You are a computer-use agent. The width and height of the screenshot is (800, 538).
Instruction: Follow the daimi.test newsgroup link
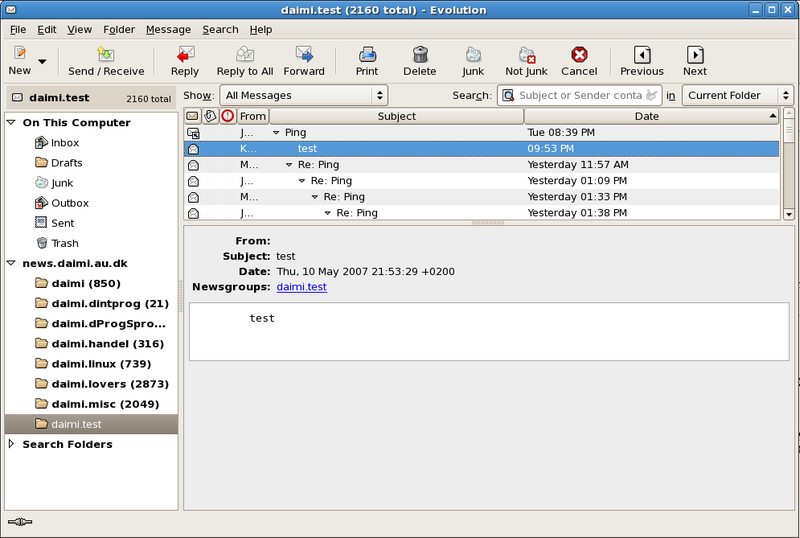pyautogui.click(x=302, y=287)
